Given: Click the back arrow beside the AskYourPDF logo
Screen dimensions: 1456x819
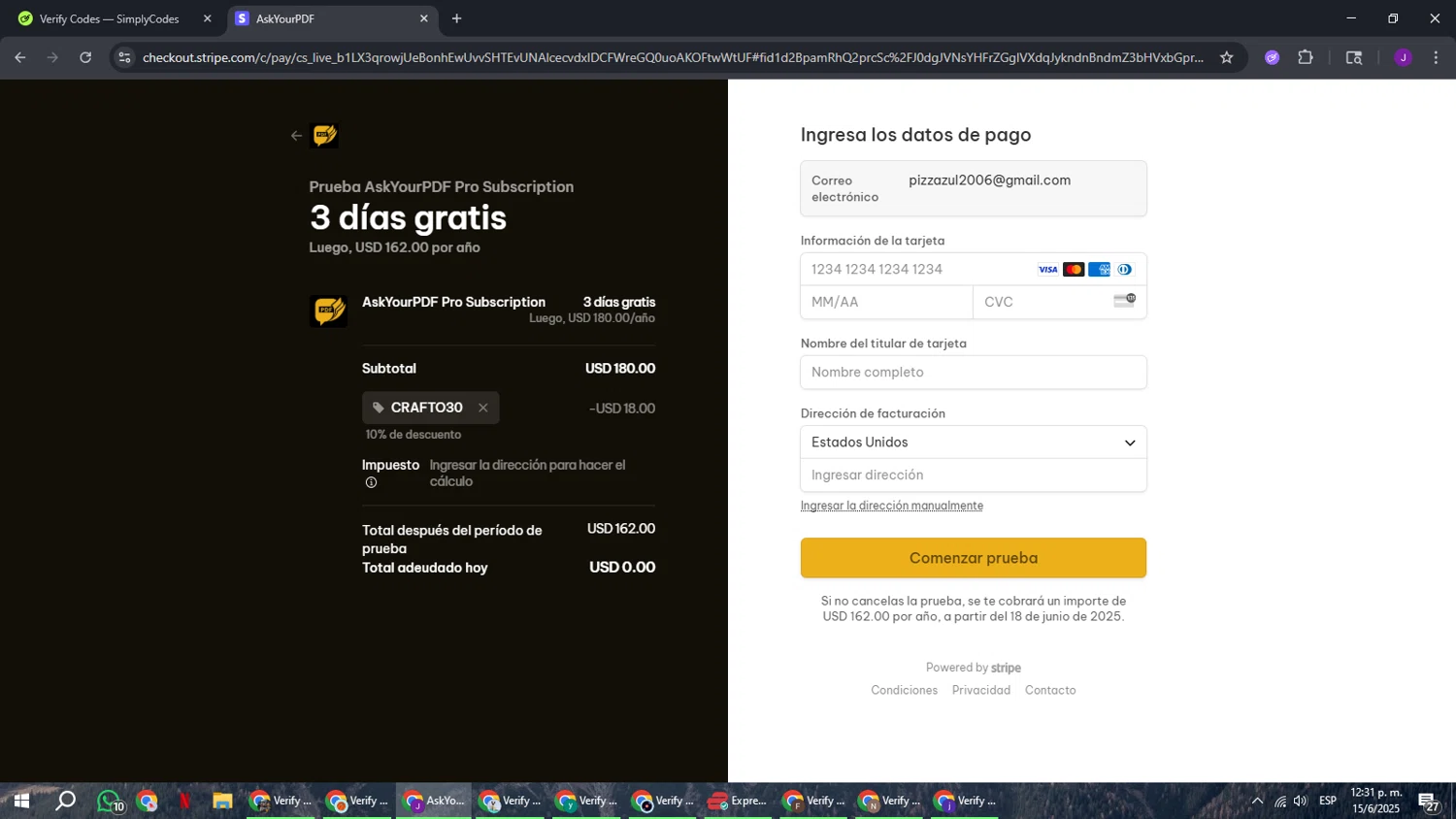Looking at the screenshot, I should click(x=296, y=136).
